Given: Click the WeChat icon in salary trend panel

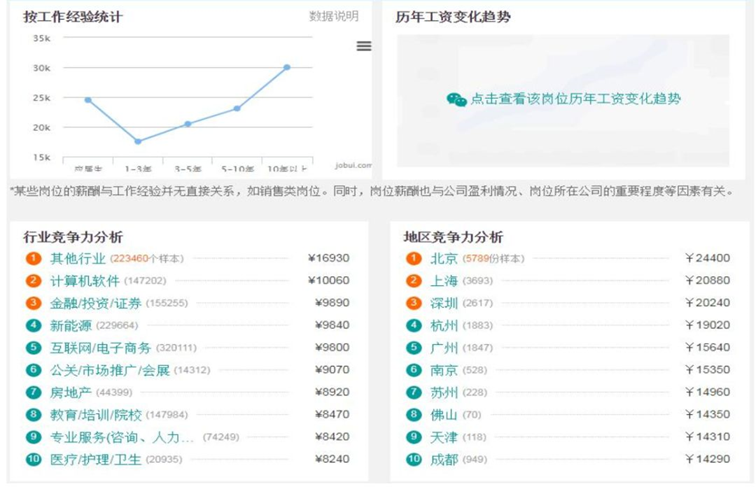Looking at the screenshot, I should coord(456,99).
